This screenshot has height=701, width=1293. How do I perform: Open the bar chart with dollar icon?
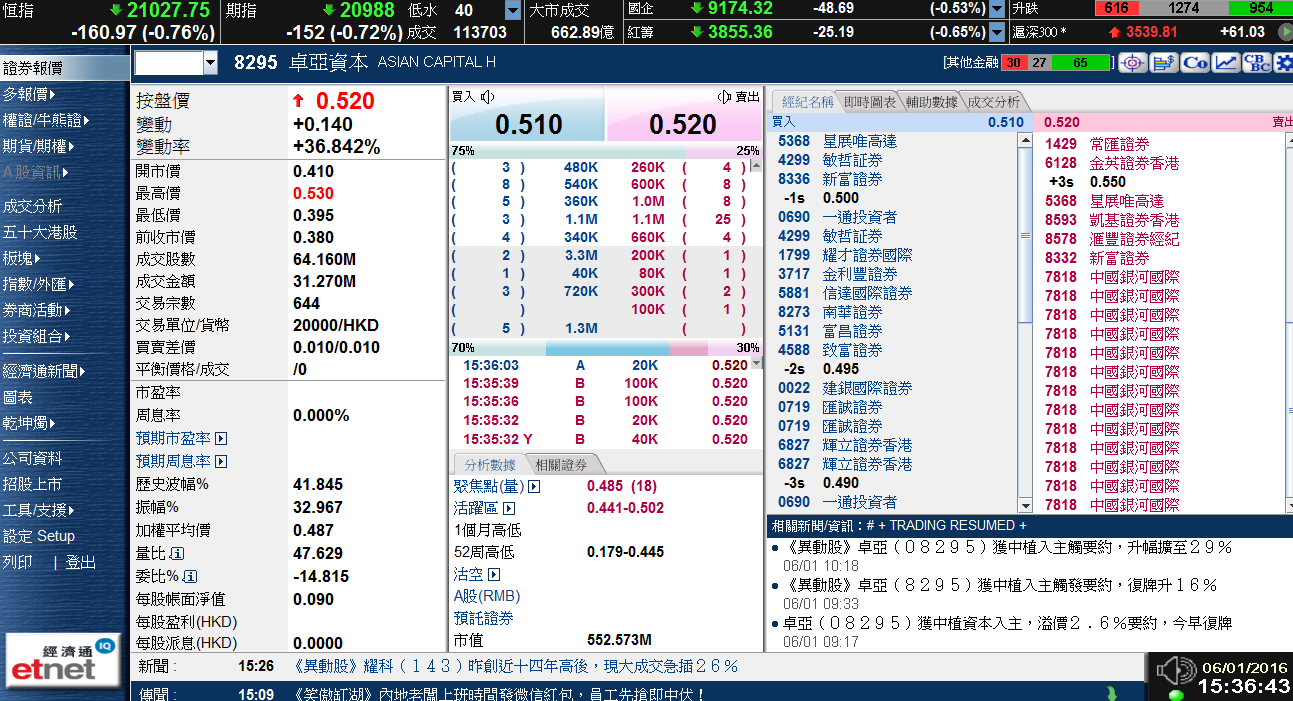[1164, 62]
